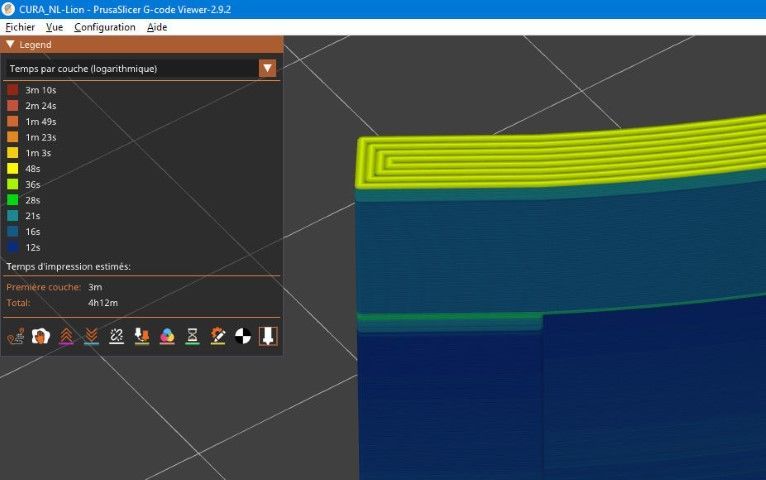Click the 'Total:' label

click(18, 303)
